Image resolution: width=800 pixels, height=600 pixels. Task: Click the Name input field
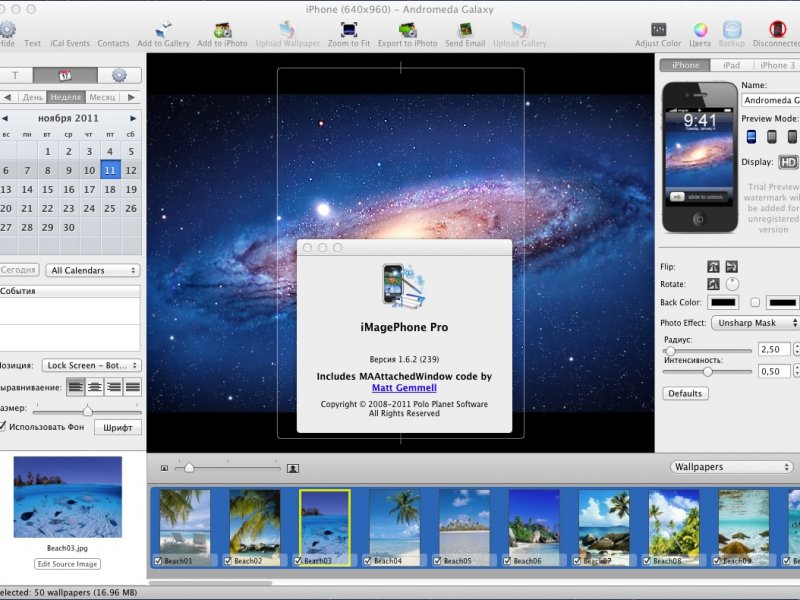tap(770, 100)
